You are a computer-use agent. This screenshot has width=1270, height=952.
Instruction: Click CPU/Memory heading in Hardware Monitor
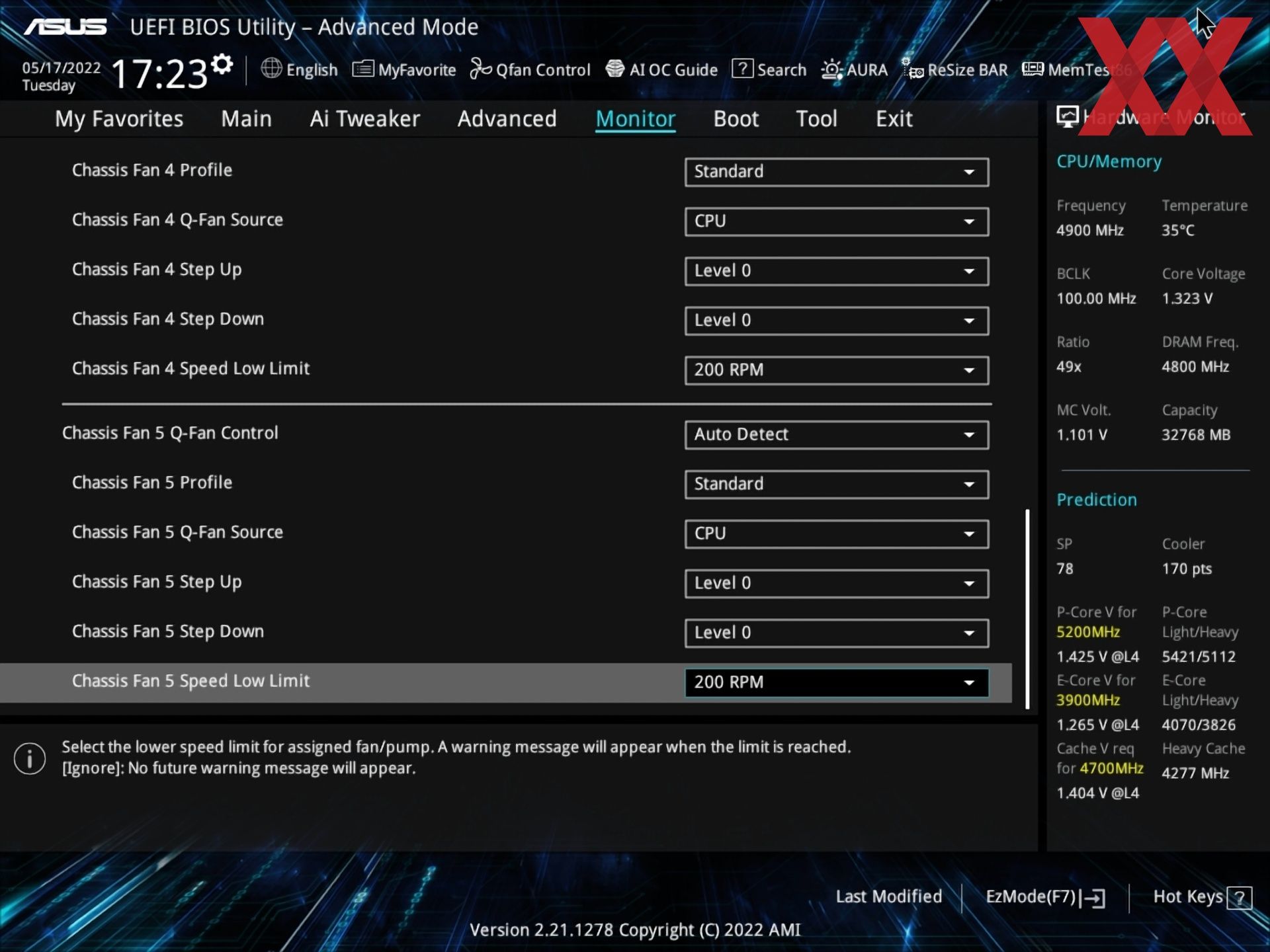1109,162
